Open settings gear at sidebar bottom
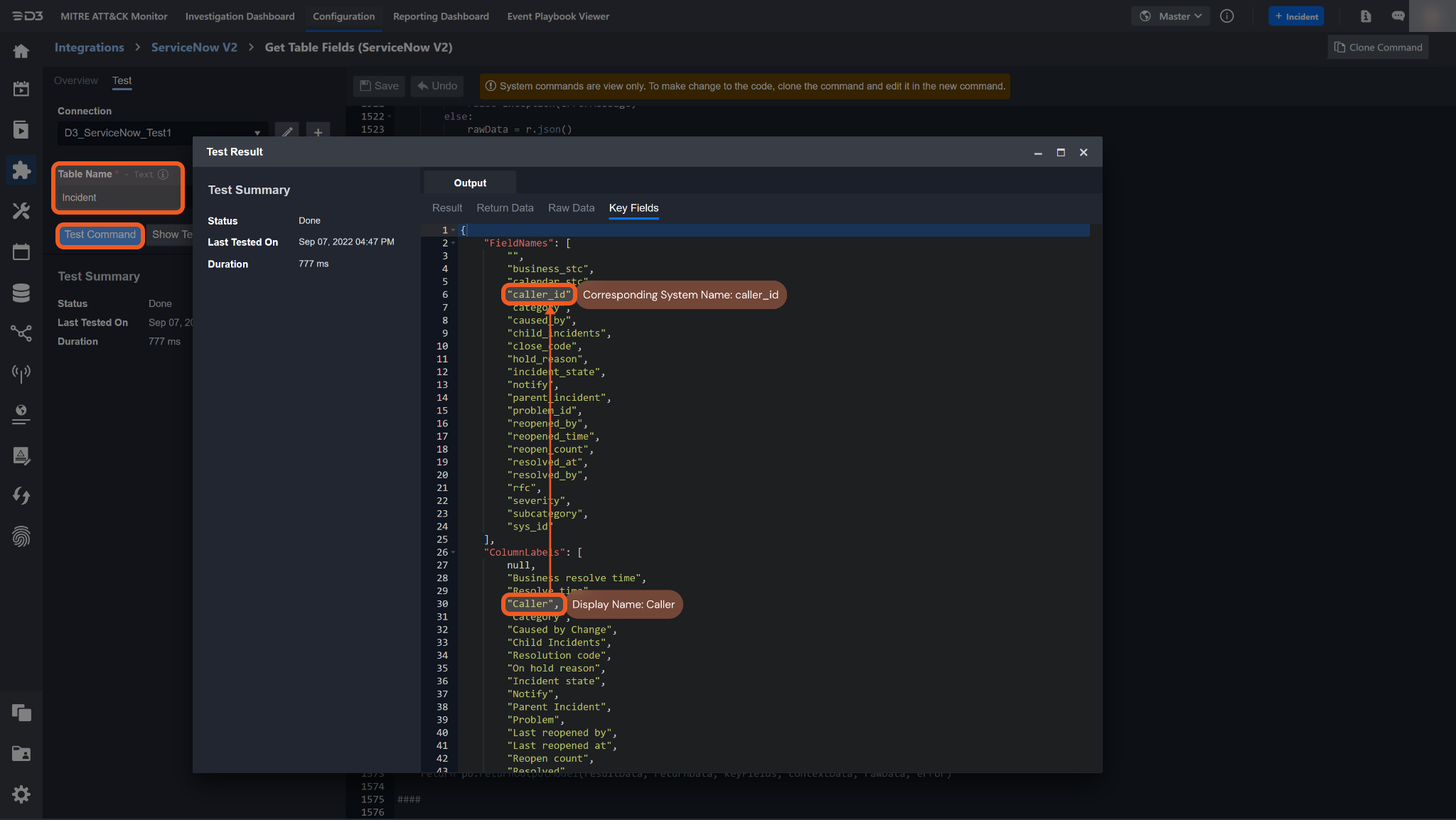 [21, 794]
